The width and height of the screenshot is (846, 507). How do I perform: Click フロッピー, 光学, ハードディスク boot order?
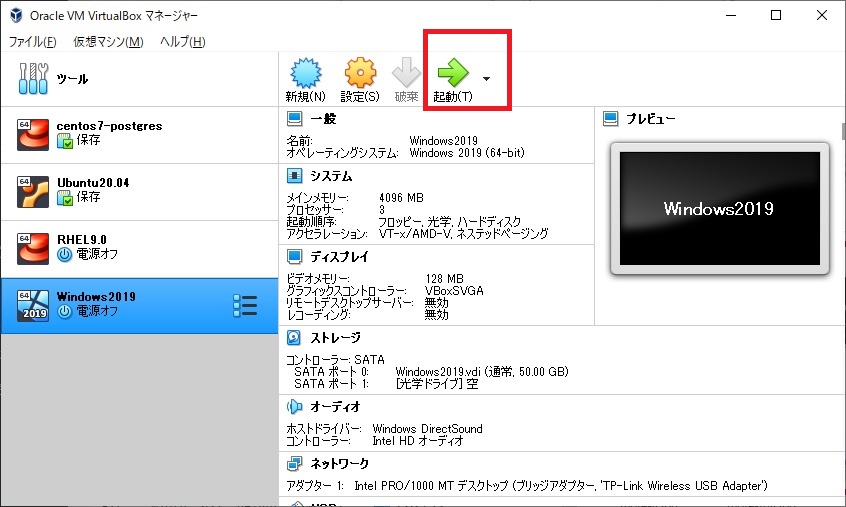[x=450, y=222]
